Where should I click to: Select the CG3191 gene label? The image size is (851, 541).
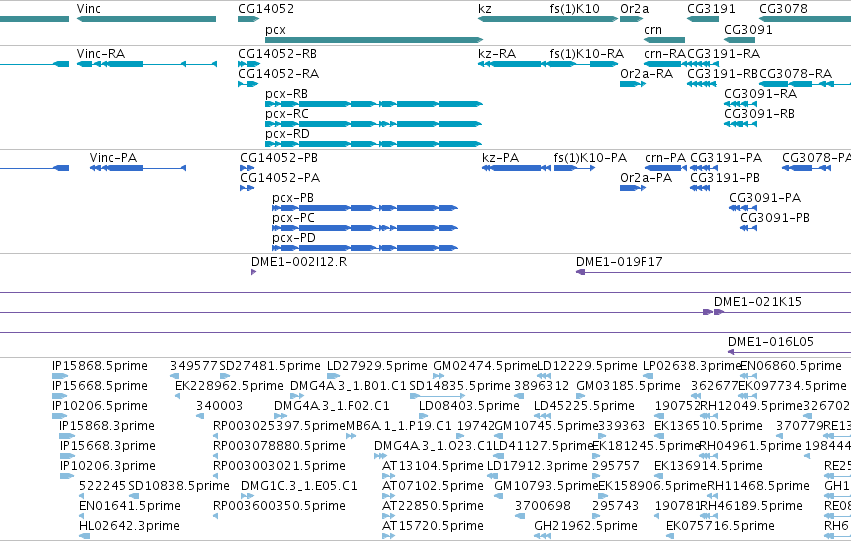click(x=711, y=9)
